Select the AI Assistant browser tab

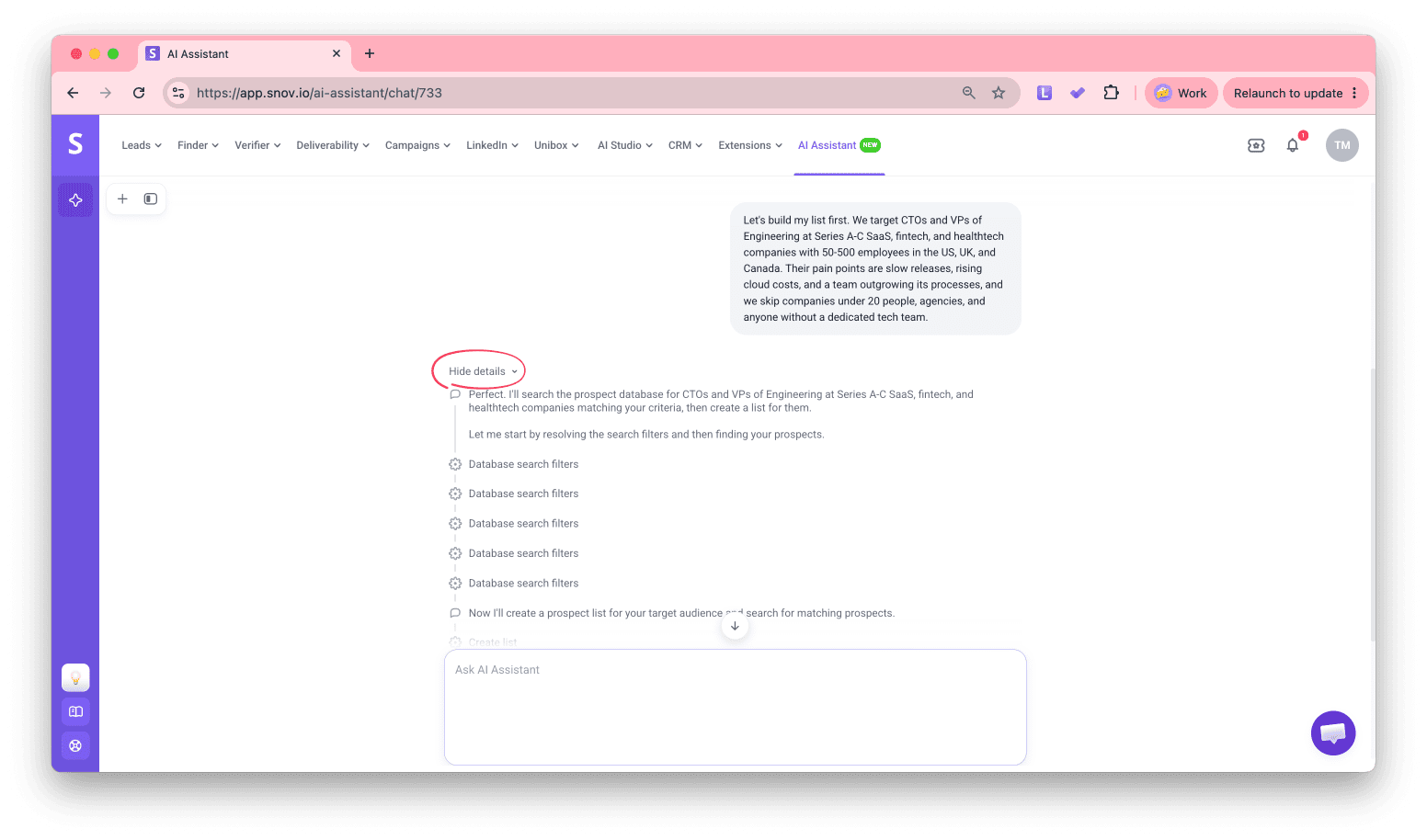[244, 53]
